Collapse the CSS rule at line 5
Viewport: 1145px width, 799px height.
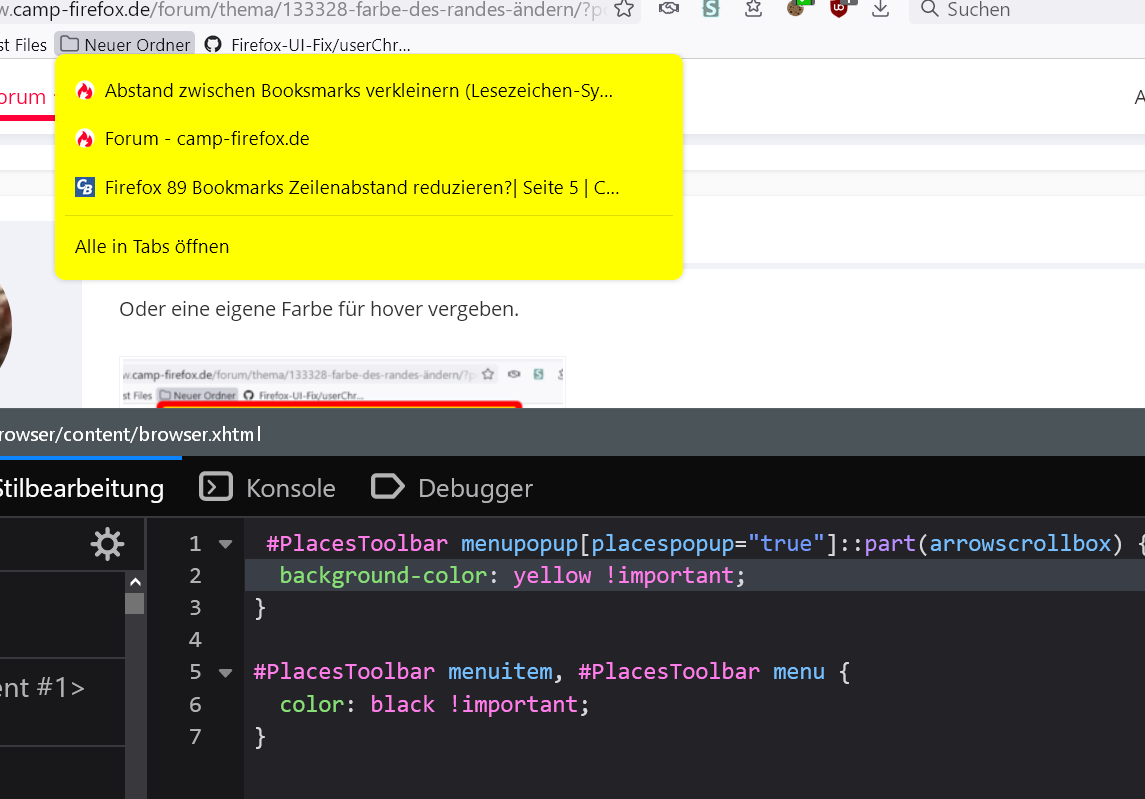[x=225, y=672]
